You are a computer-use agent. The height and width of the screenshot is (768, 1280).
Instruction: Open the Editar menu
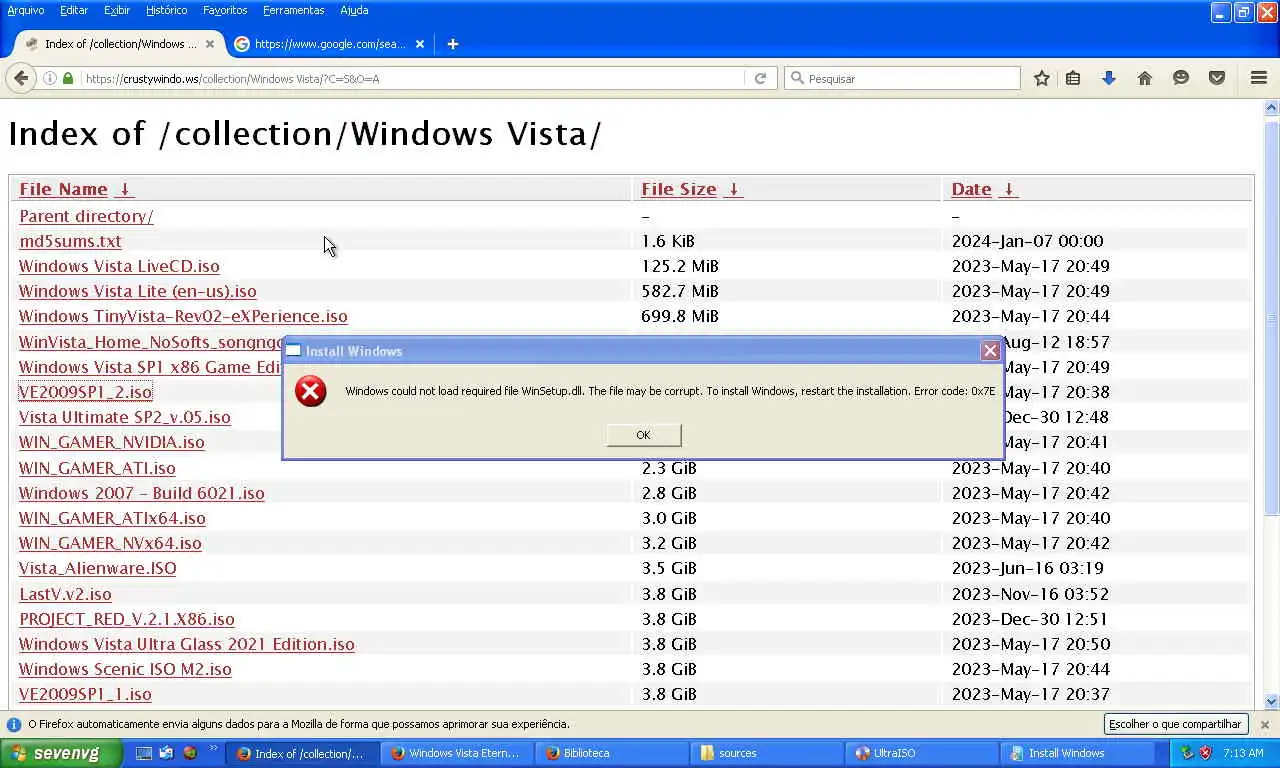coord(74,10)
